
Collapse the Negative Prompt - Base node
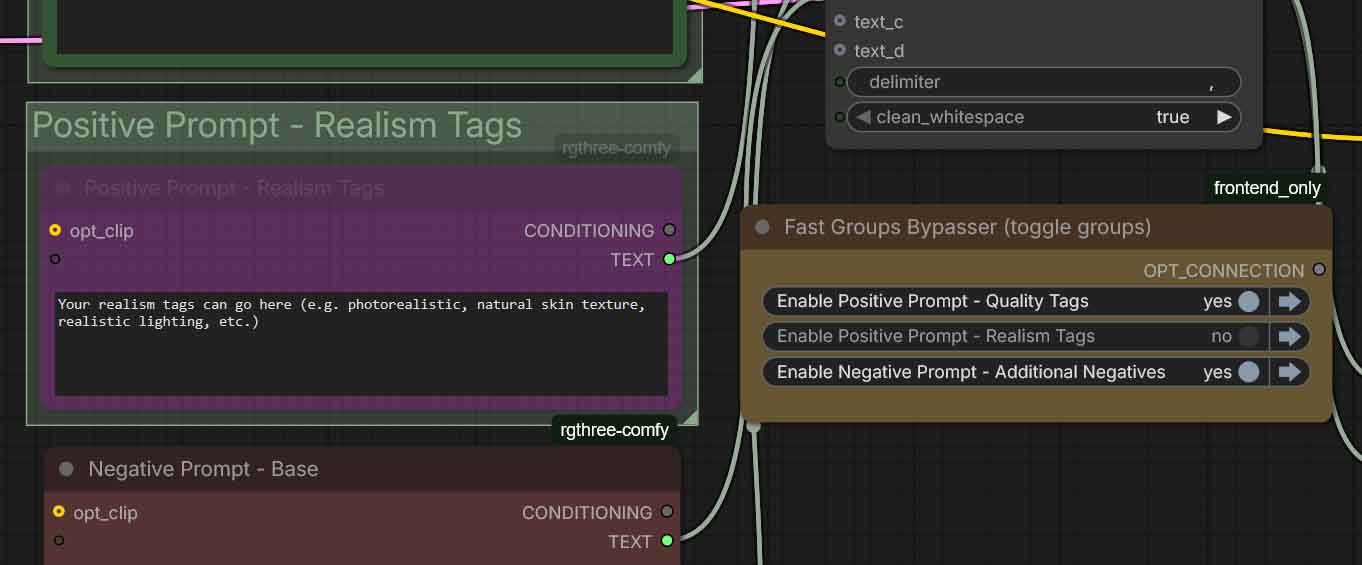coord(66,469)
